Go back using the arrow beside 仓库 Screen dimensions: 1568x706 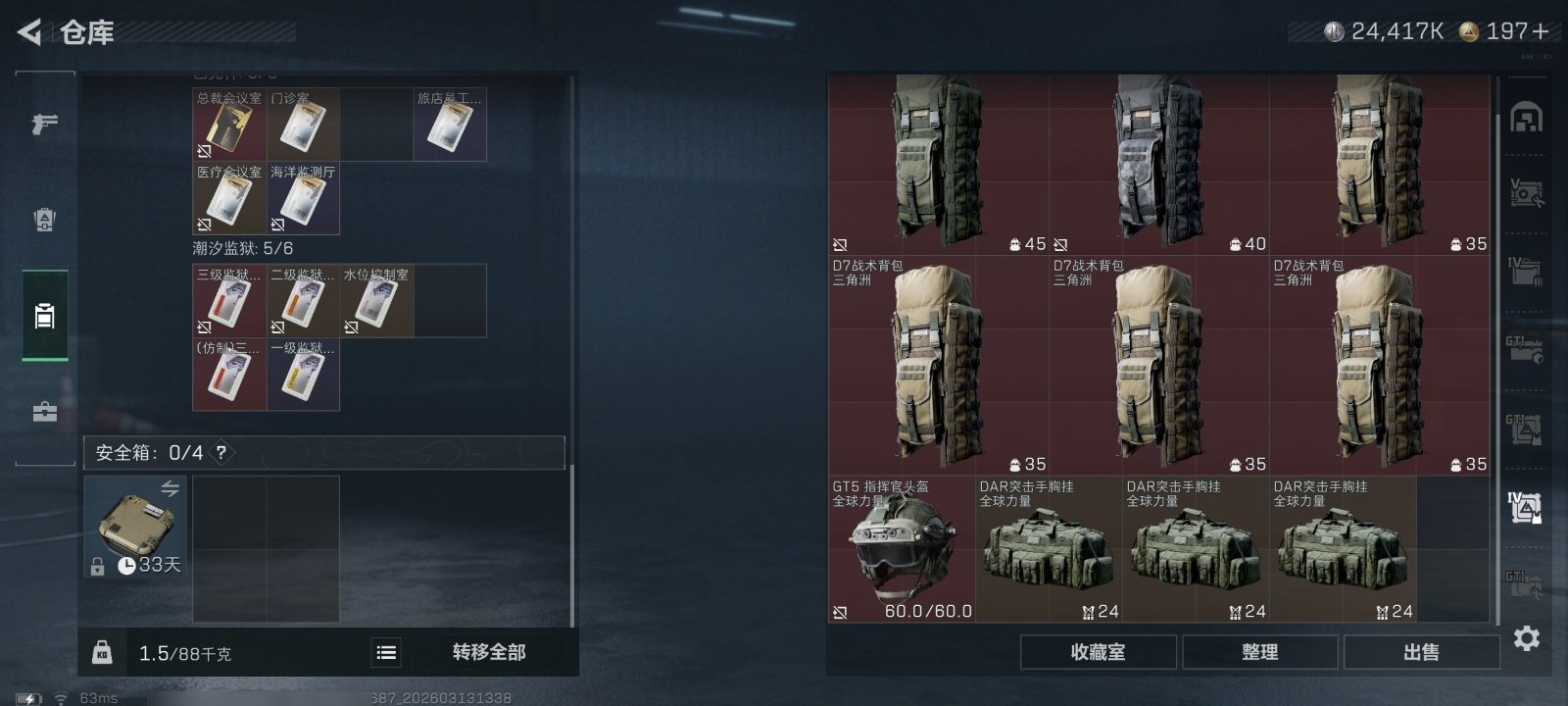point(29,32)
